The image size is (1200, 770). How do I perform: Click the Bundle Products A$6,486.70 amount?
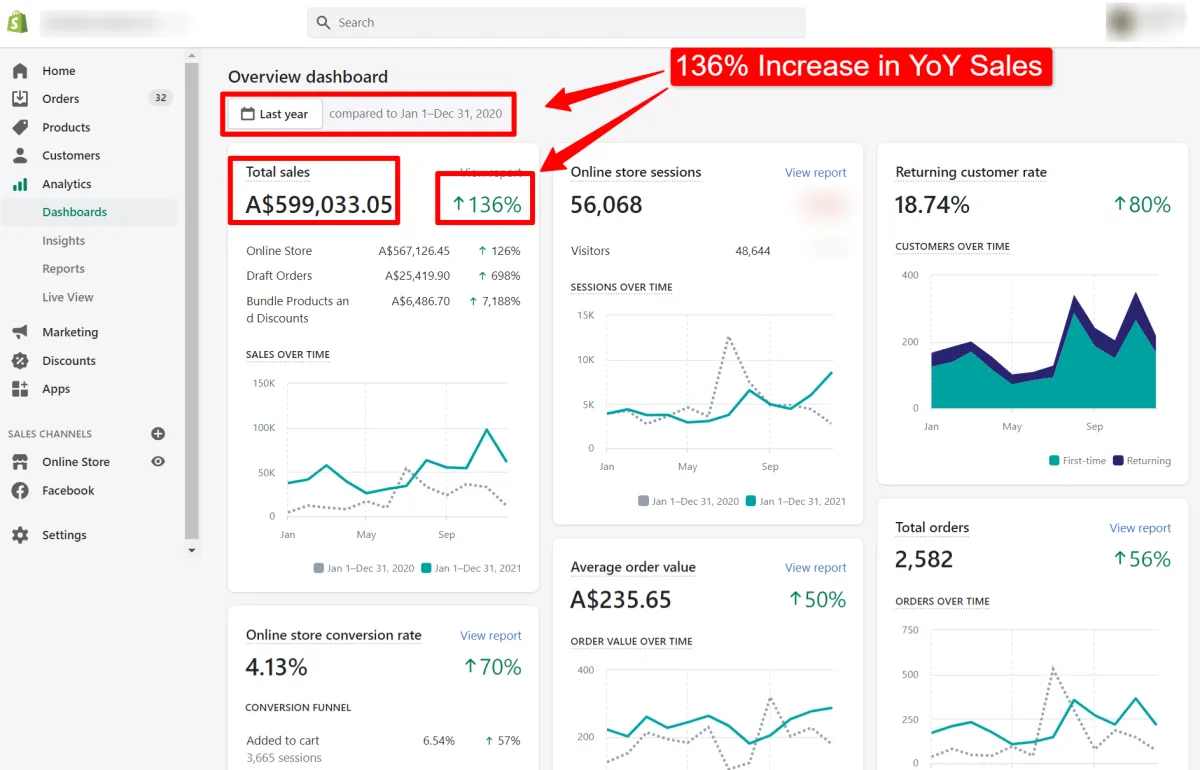point(421,301)
